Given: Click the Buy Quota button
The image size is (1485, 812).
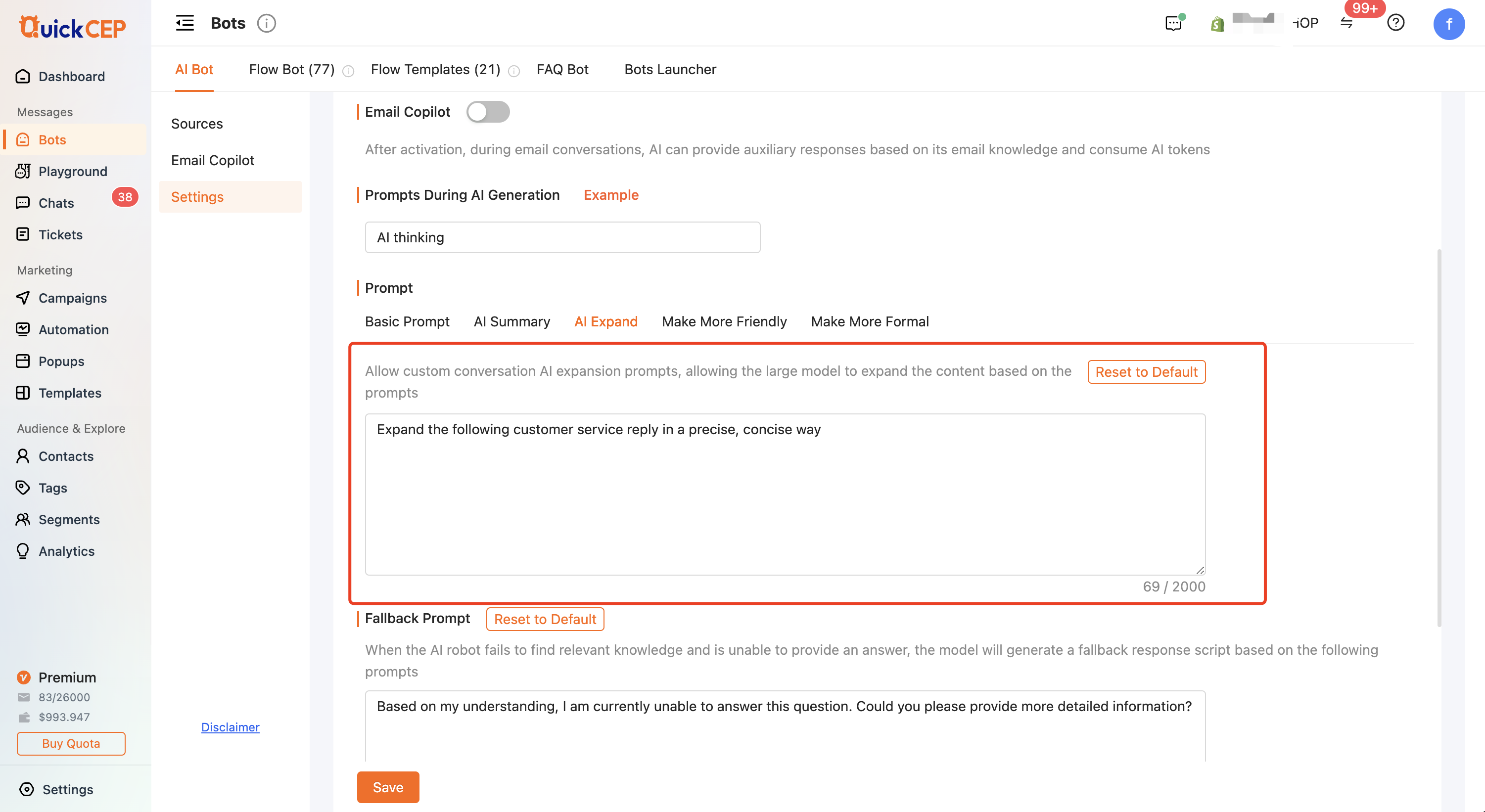Looking at the screenshot, I should (x=71, y=743).
